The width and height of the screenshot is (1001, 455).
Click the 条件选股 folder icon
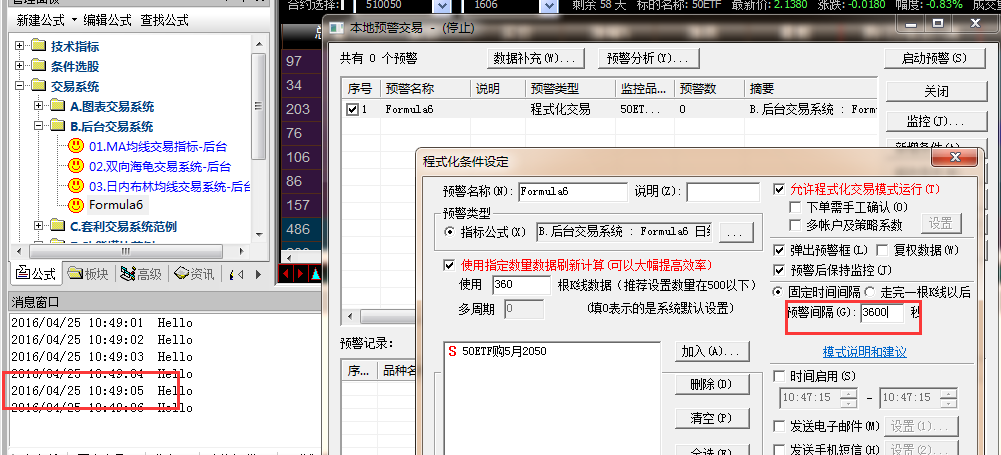(38, 66)
